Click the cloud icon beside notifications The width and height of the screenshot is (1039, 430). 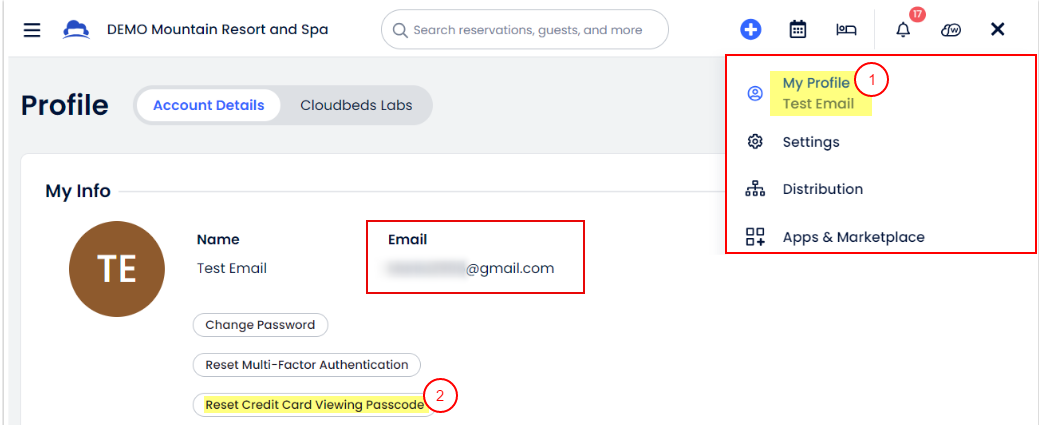pyautogui.click(x=951, y=29)
